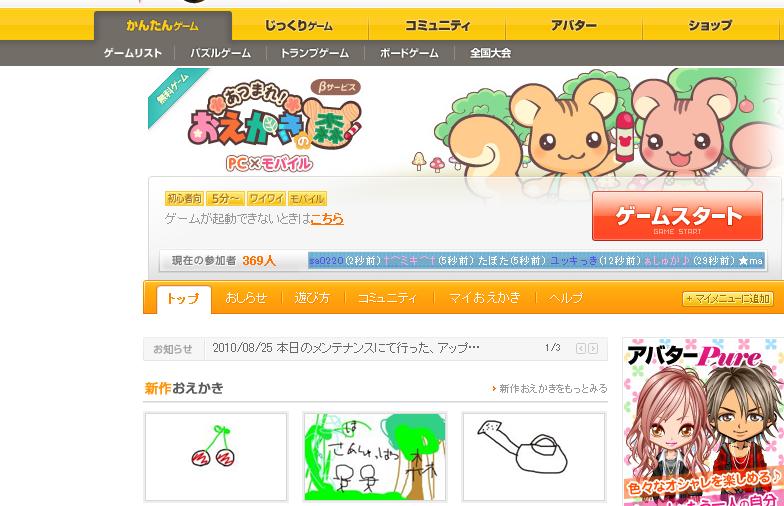
Task: Click the βサービス badge
Action: 336,86
